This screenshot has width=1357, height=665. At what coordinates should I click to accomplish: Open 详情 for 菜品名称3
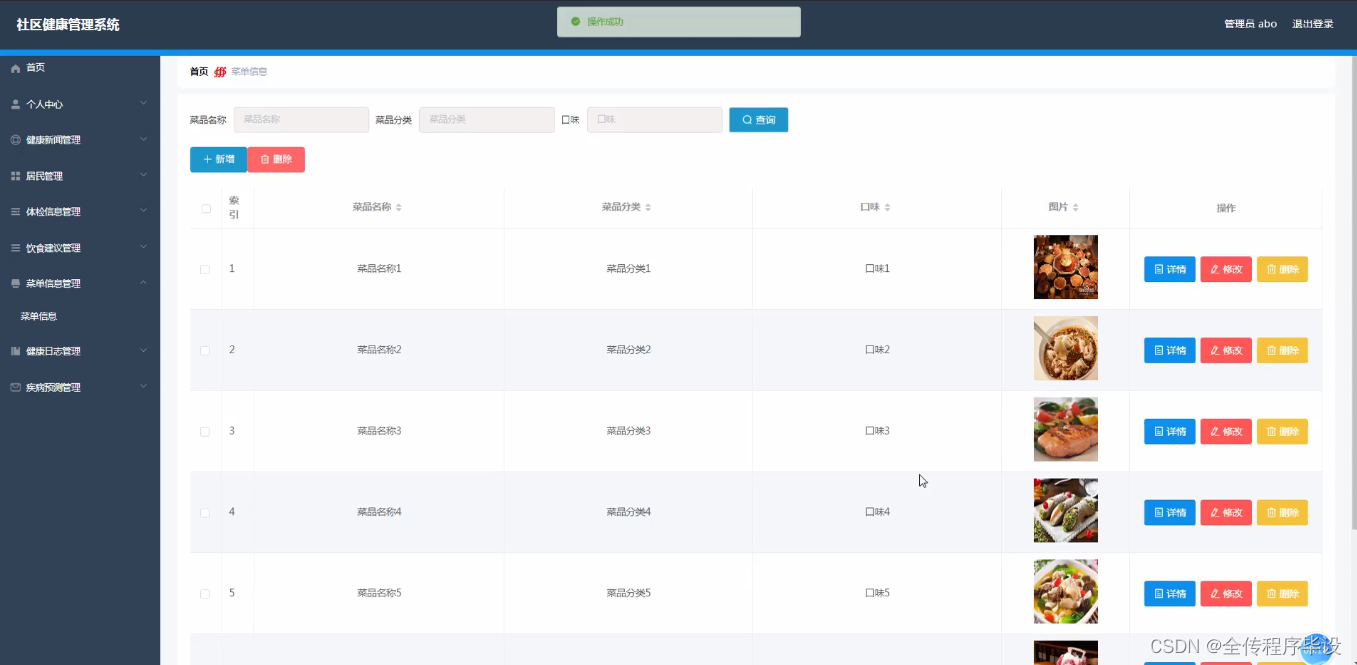[x=1170, y=431]
